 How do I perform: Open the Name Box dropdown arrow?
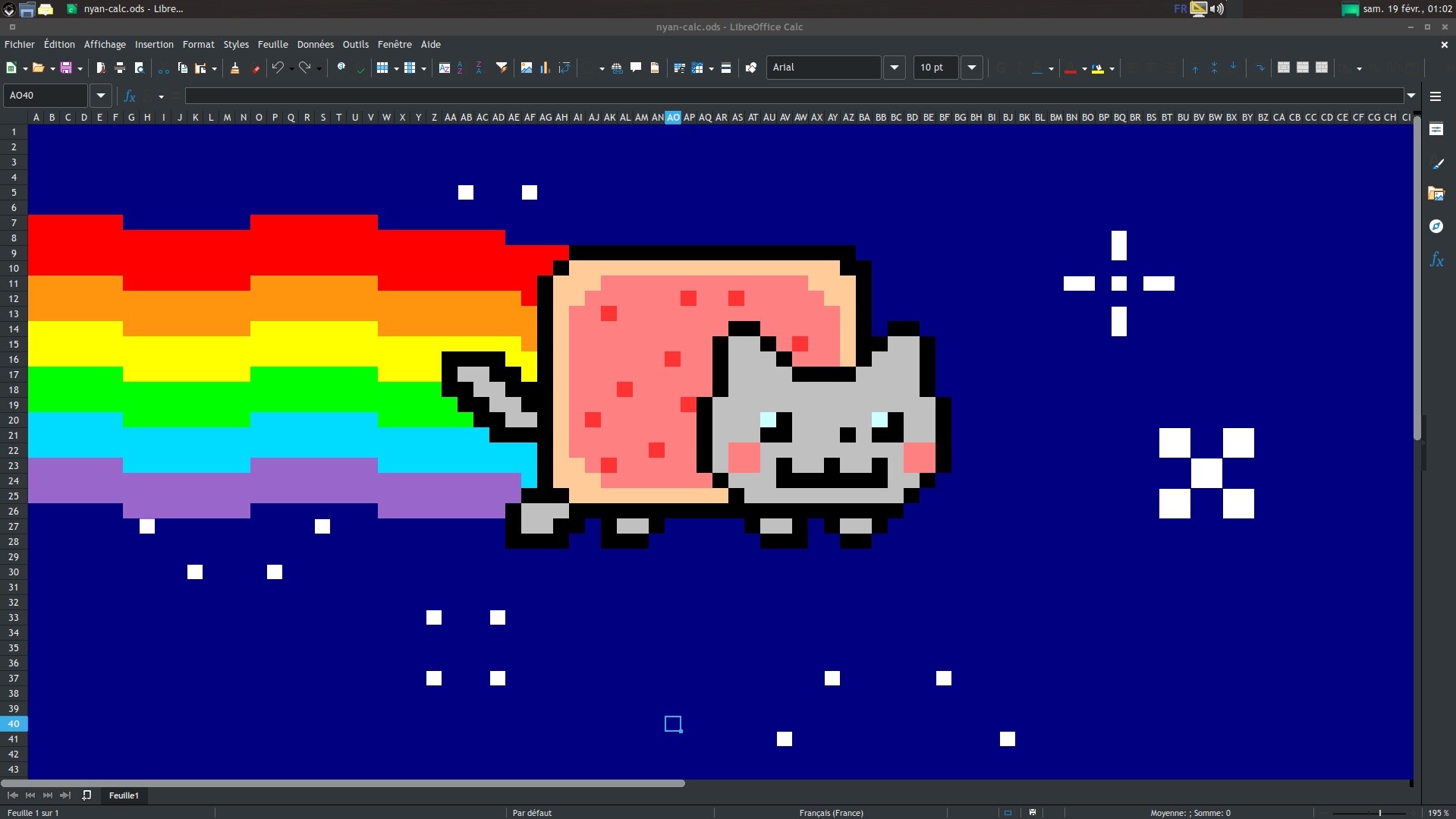tap(100, 96)
